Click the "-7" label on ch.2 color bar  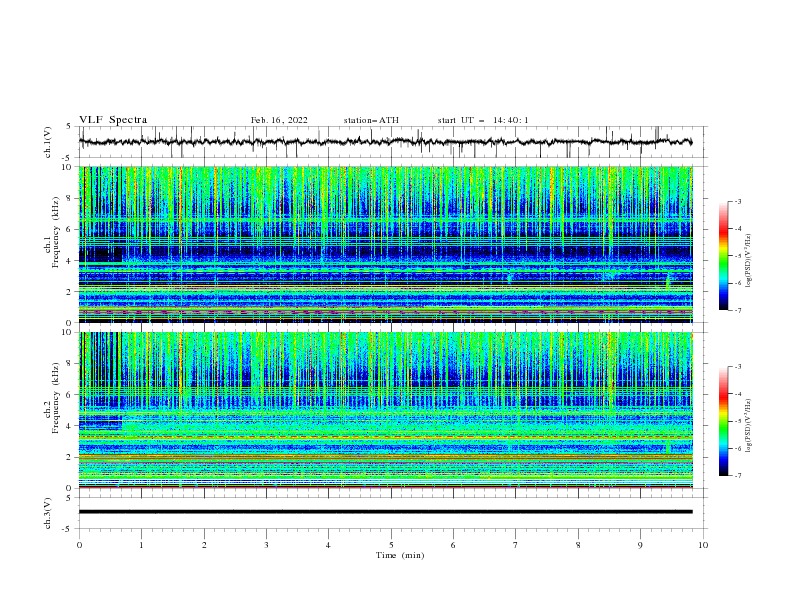(738, 476)
